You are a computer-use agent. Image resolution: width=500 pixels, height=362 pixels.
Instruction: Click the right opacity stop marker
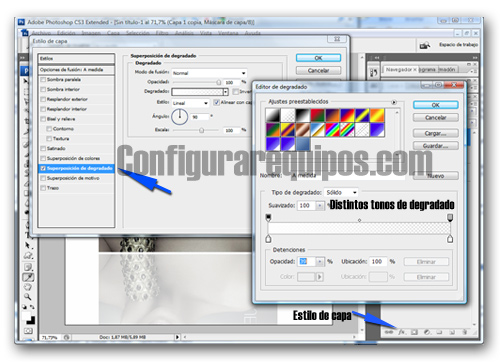(450, 218)
